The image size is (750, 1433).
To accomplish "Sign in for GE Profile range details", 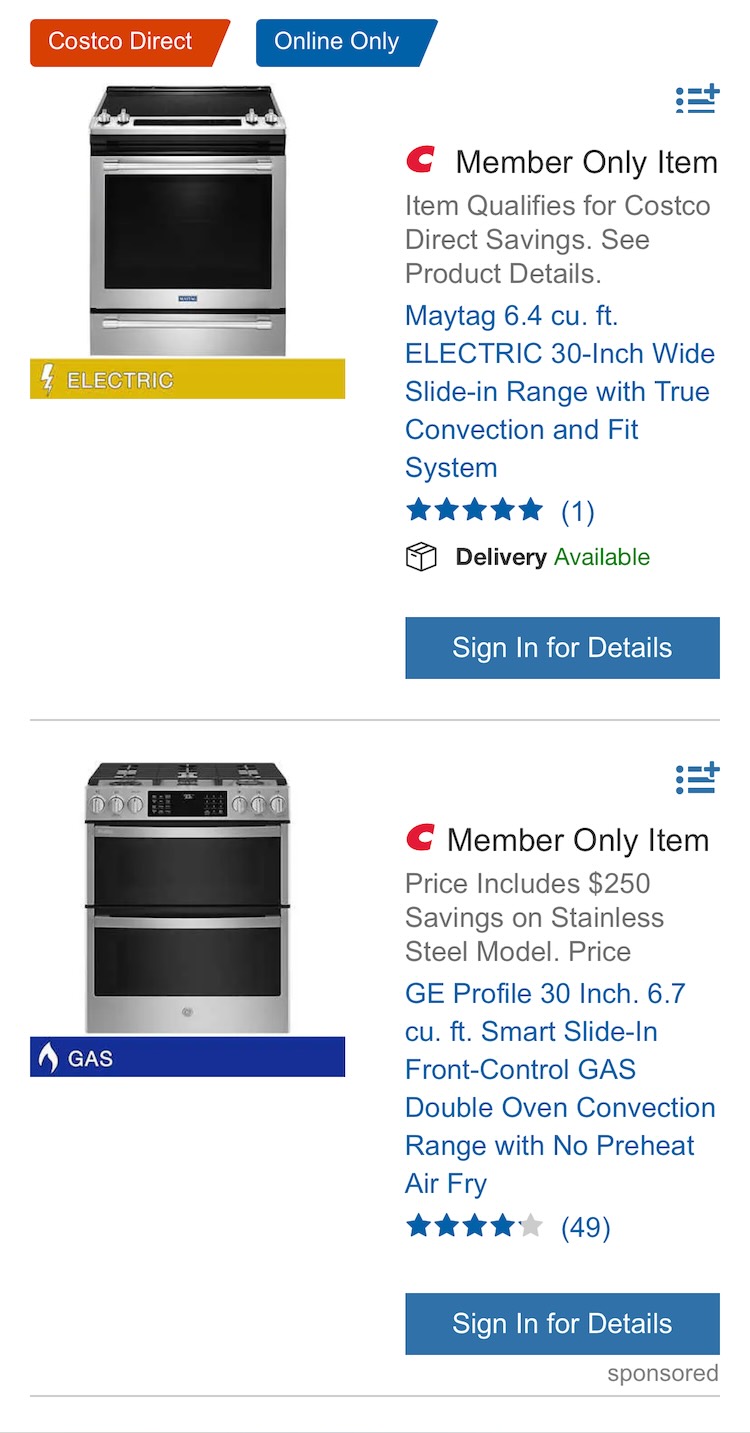I will pos(562,1324).
